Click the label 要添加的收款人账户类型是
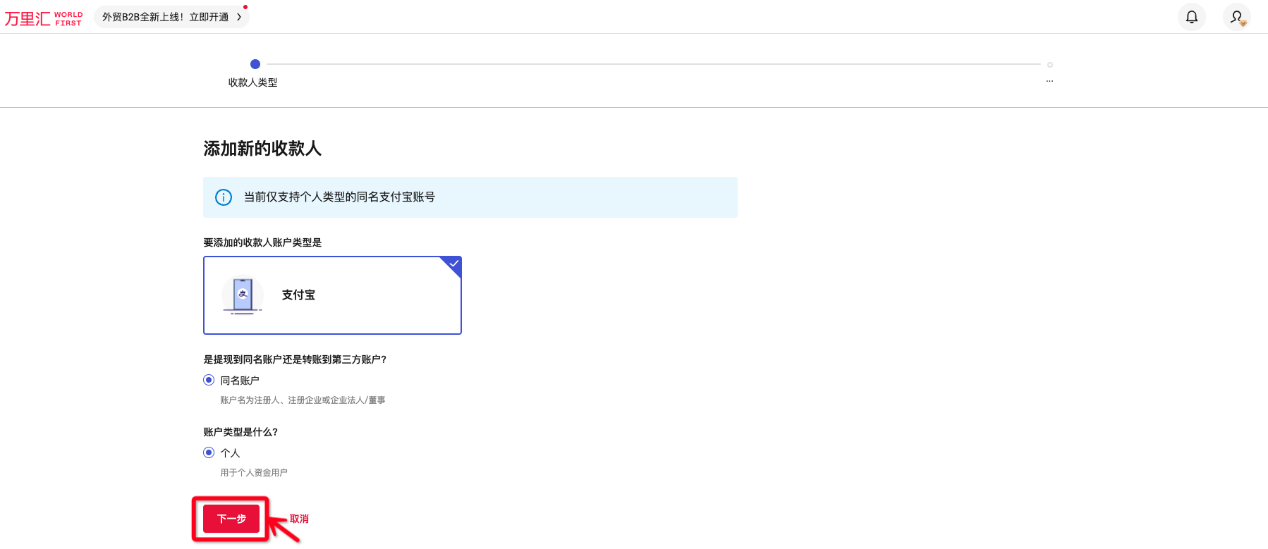The width and height of the screenshot is (1268, 549). [262, 242]
